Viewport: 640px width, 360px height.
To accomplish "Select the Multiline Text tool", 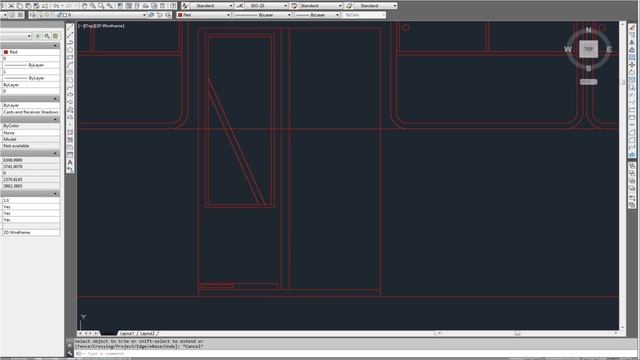I will click(x=70, y=162).
